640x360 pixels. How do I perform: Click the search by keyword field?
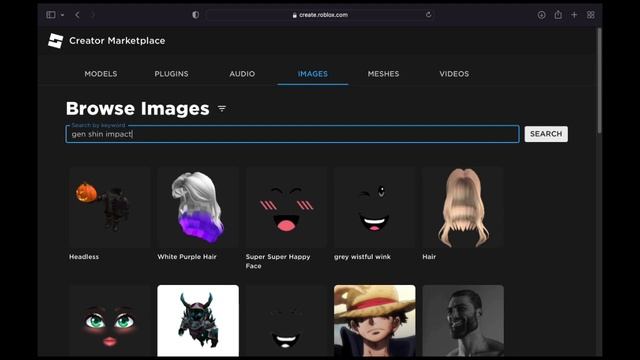(x=292, y=134)
